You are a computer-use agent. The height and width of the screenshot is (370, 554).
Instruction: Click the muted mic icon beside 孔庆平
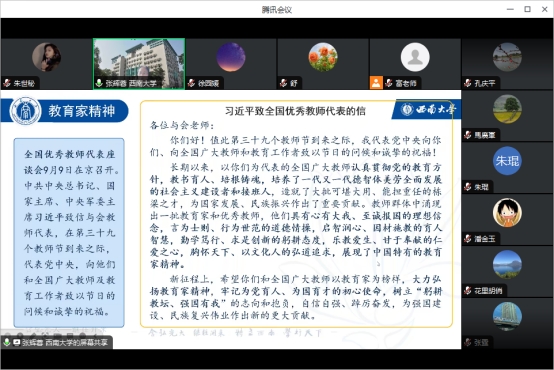coord(468,83)
